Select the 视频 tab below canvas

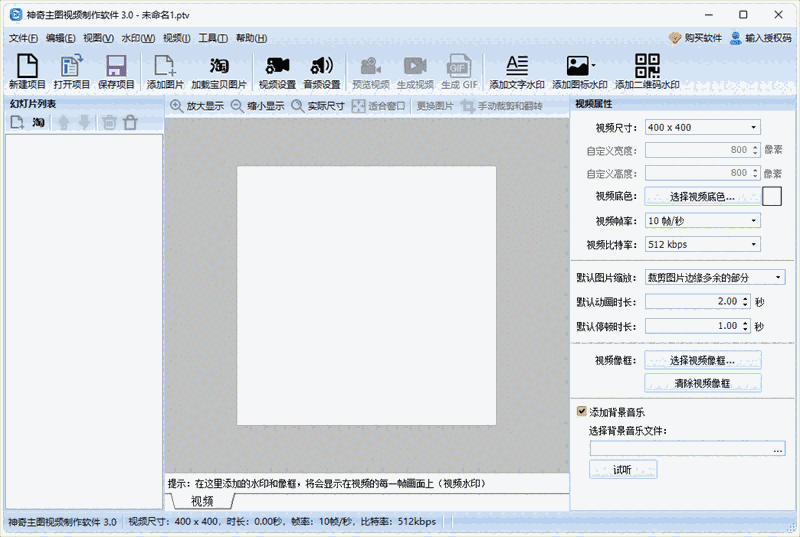pos(202,501)
